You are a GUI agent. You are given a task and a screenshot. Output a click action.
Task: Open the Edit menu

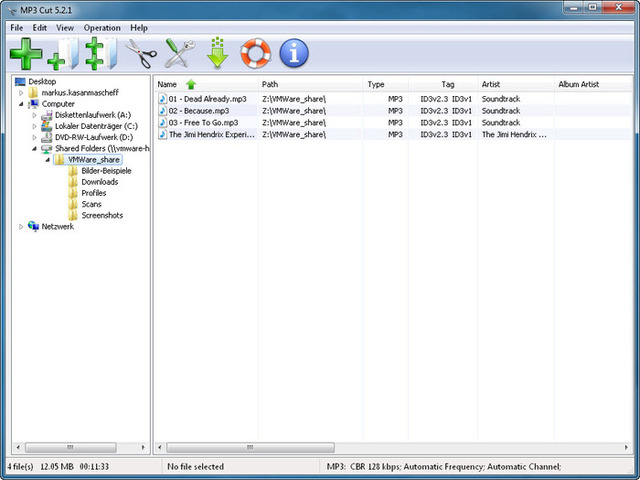(40, 28)
